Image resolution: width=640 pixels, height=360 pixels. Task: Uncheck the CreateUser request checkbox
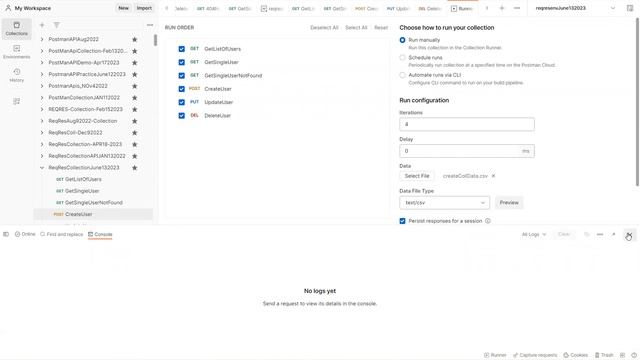coord(182,89)
